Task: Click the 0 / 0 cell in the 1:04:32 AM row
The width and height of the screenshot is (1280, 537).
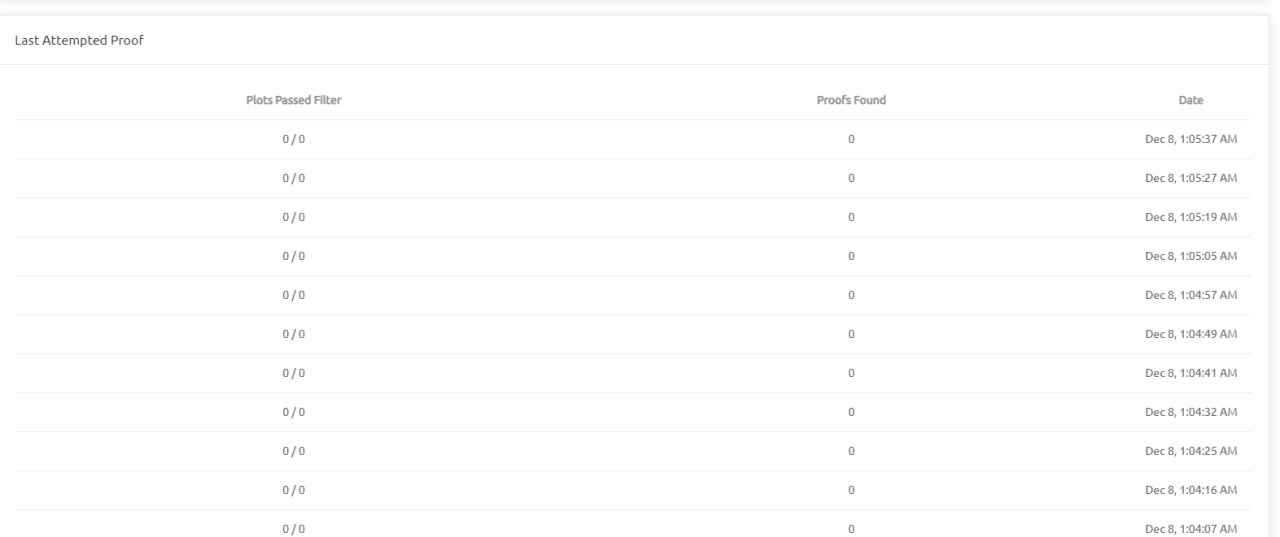Action: point(294,412)
